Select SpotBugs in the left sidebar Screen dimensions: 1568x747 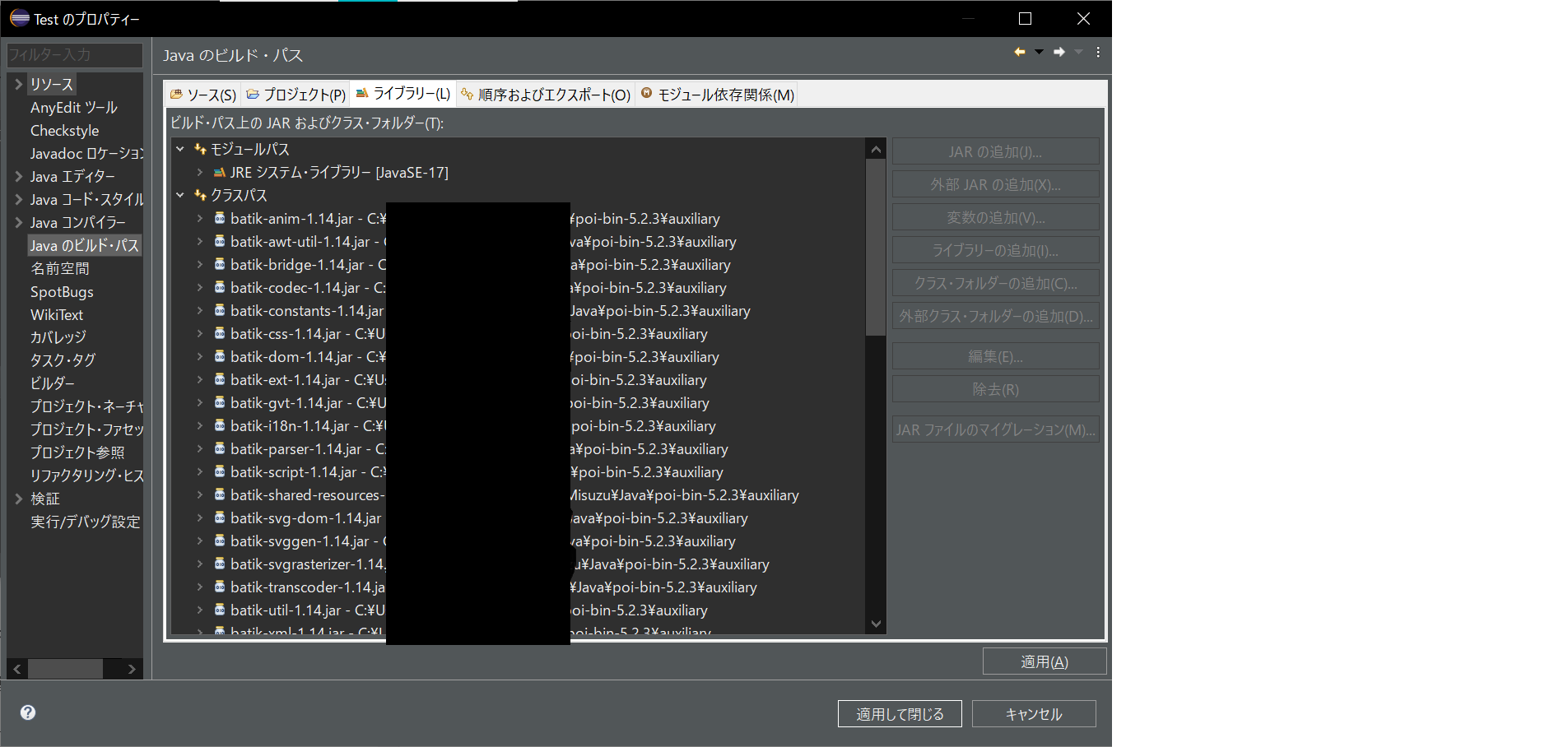(62, 291)
